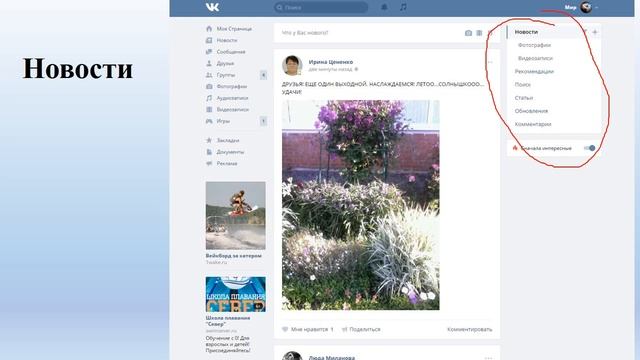Click post text starting with ДРУЗЬЯ
Image resolution: width=640 pixels, height=360 pixels.
coord(383,88)
